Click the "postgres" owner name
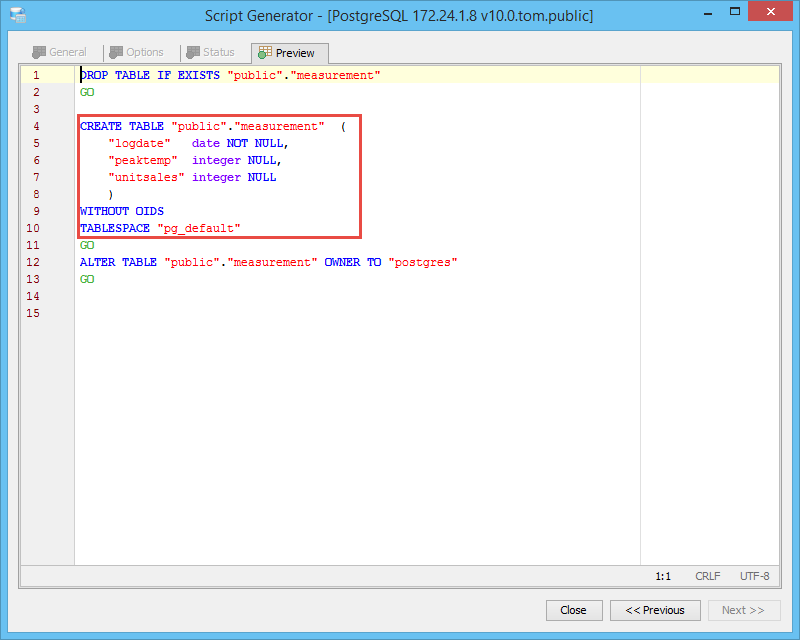800x640 pixels. [x=423, y=262]
